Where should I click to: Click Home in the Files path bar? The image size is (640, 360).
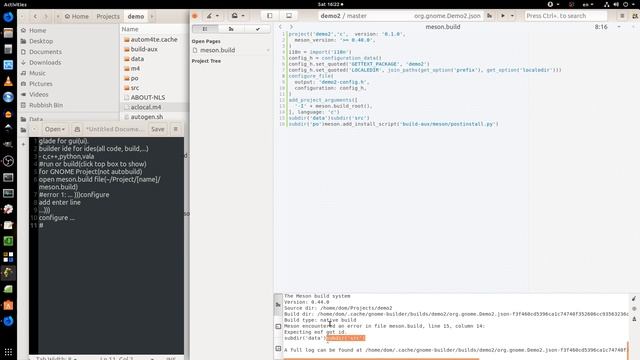coord(76,16)
